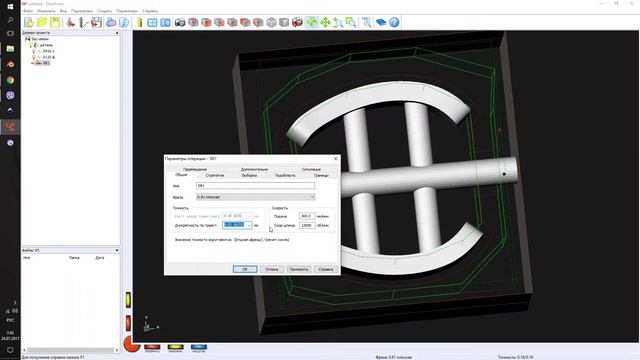
Task: Select the two-pane view layout icon
Action: (x=165, y=22)
